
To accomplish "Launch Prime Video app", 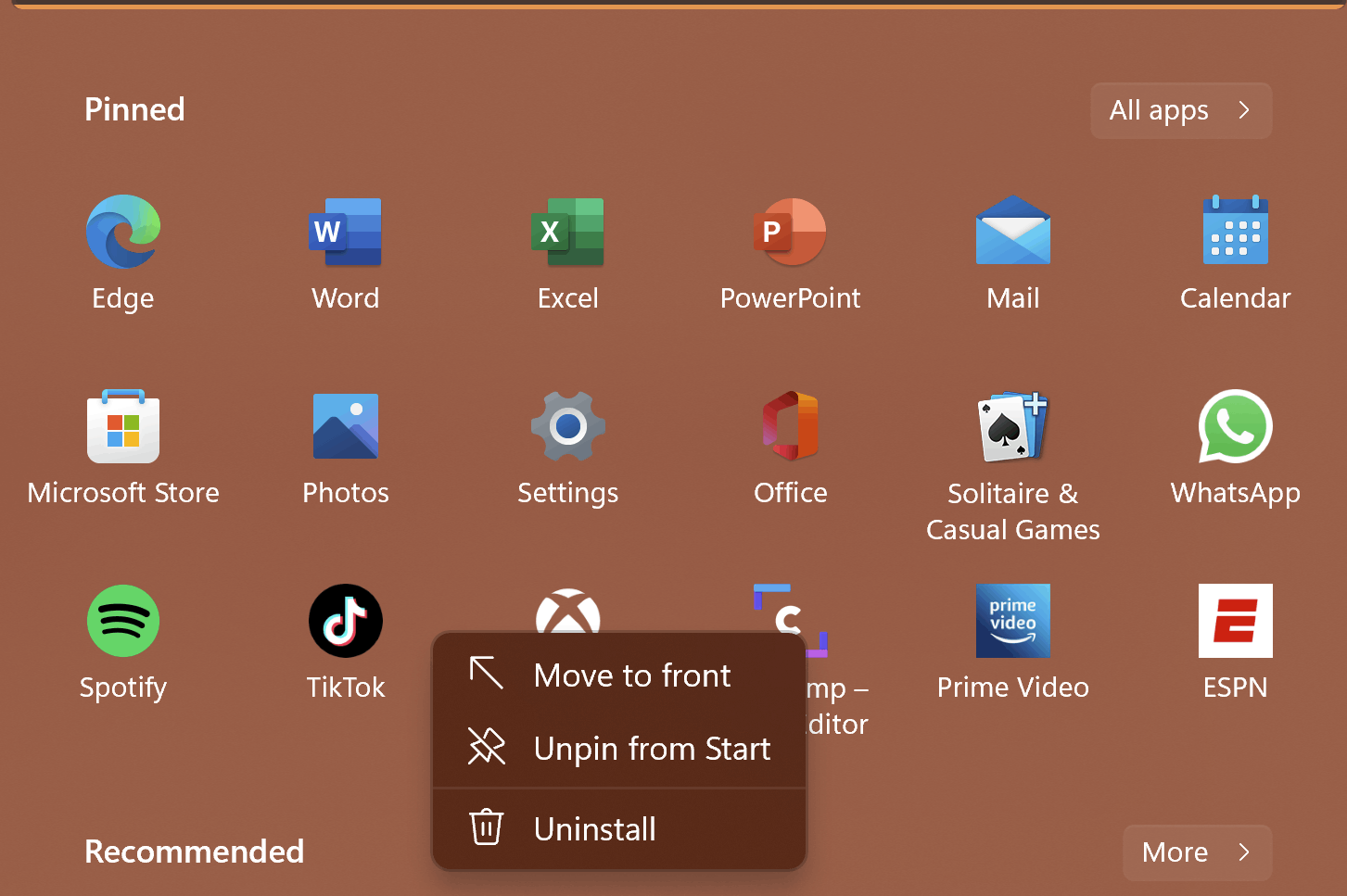I will (x=1013, y=621).
